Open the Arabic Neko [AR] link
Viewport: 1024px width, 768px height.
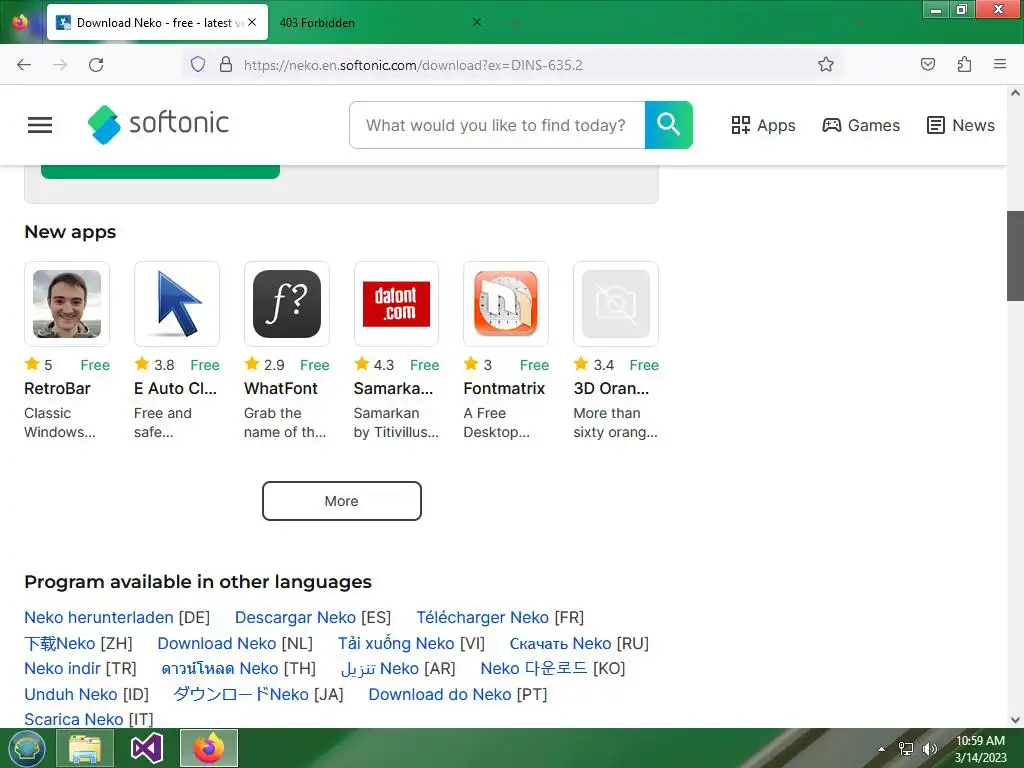[380, 668]
